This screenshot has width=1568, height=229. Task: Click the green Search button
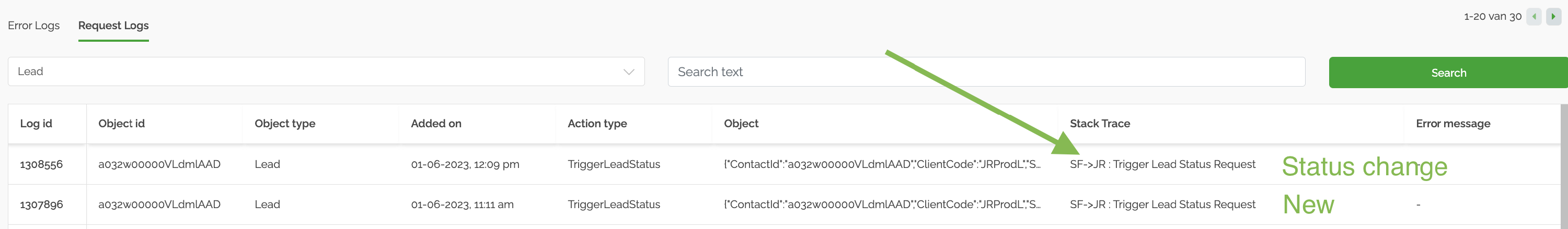pos(1448,73)
